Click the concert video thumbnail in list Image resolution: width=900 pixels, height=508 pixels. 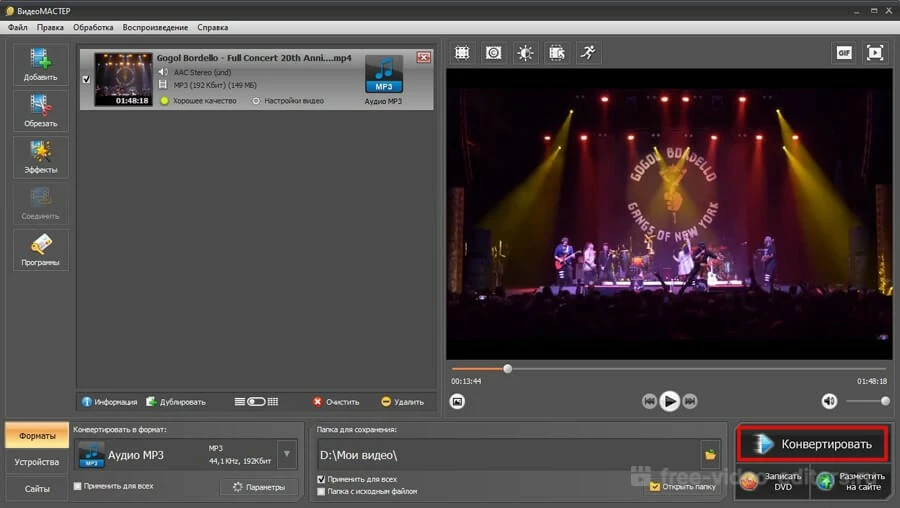(x=123, y=79)
